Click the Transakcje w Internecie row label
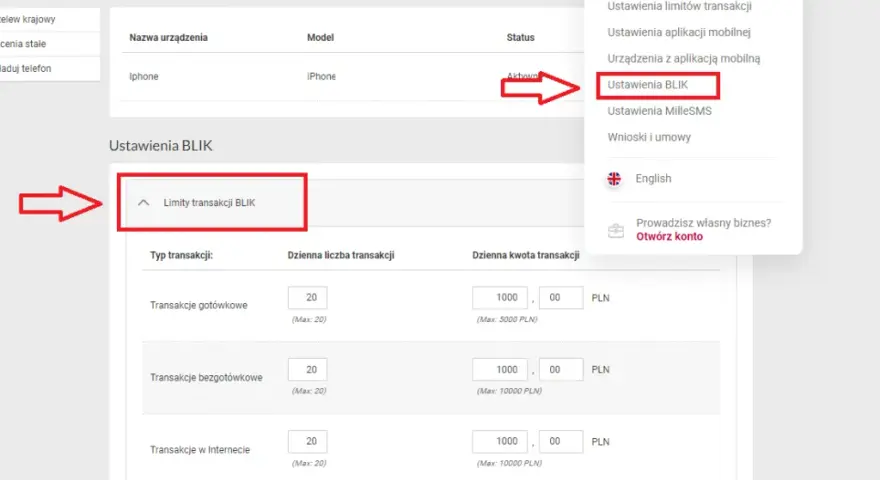Viewport: 880px width, 480px height. point(200,450)
